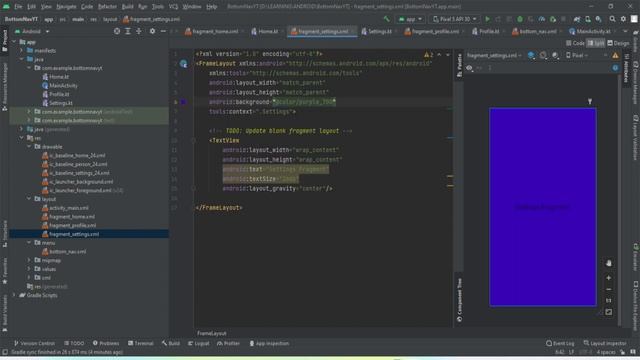
Task: Expand the values folder
Action: (x=29, y=269)
